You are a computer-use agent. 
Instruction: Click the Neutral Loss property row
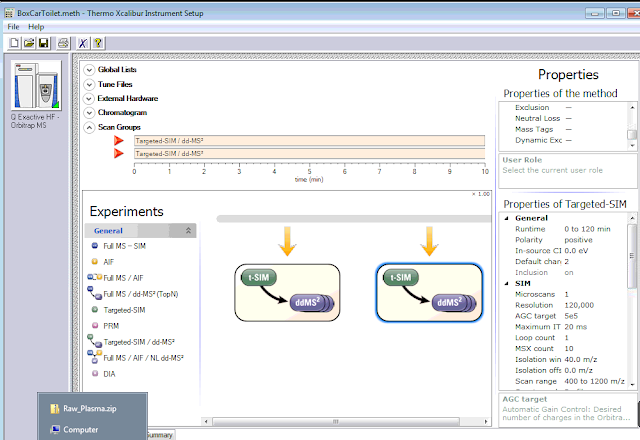563,118
